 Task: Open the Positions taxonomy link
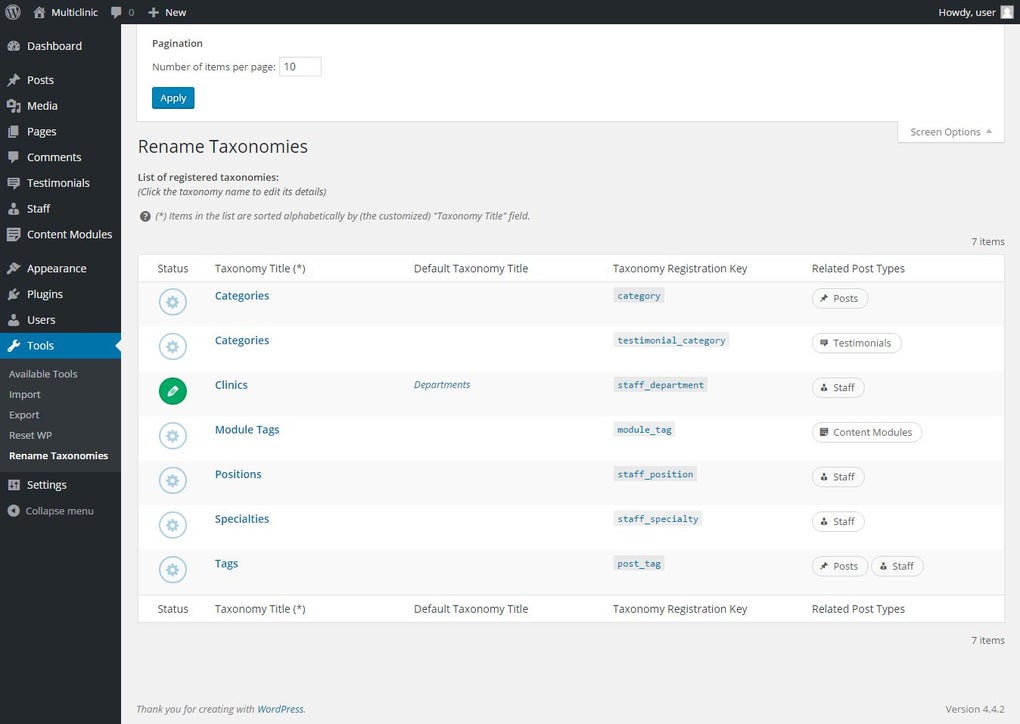coord(238,474)
